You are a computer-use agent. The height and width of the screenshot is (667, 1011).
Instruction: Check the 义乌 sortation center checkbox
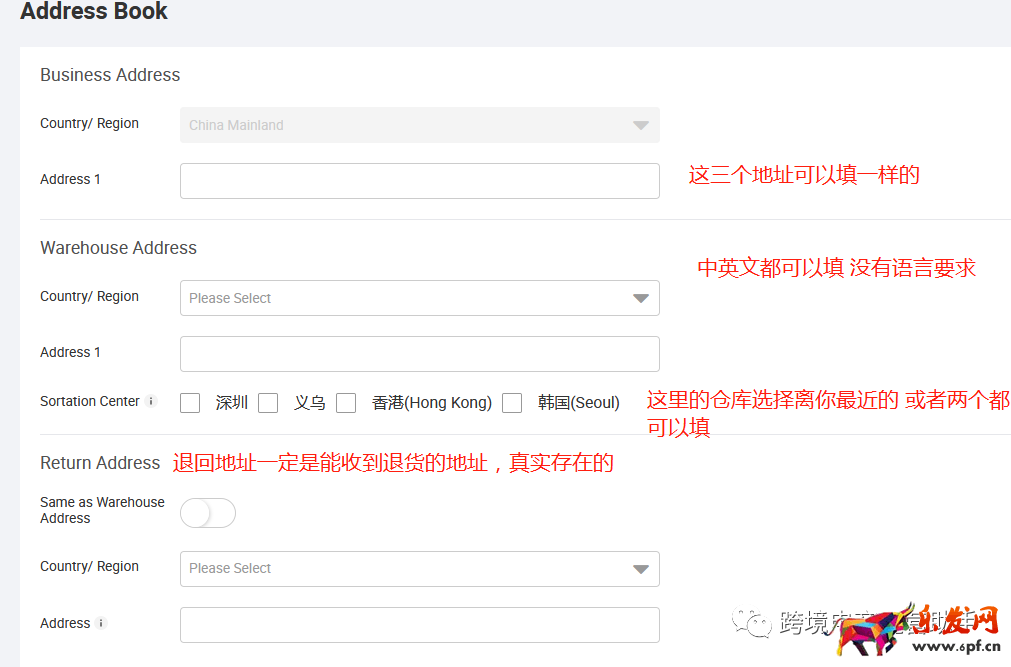click(x=268, y=402)
